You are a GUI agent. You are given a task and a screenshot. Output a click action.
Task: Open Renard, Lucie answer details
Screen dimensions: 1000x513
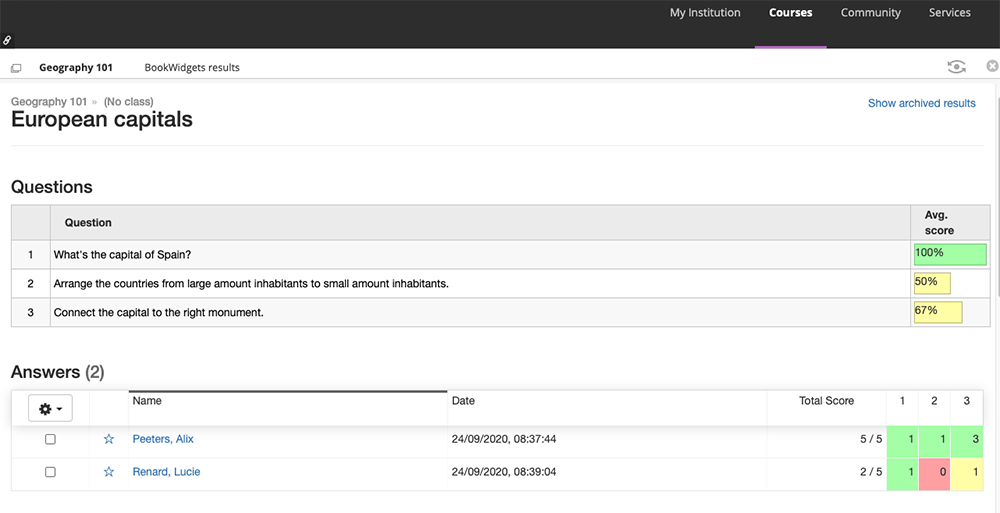(x=166, y=472)
